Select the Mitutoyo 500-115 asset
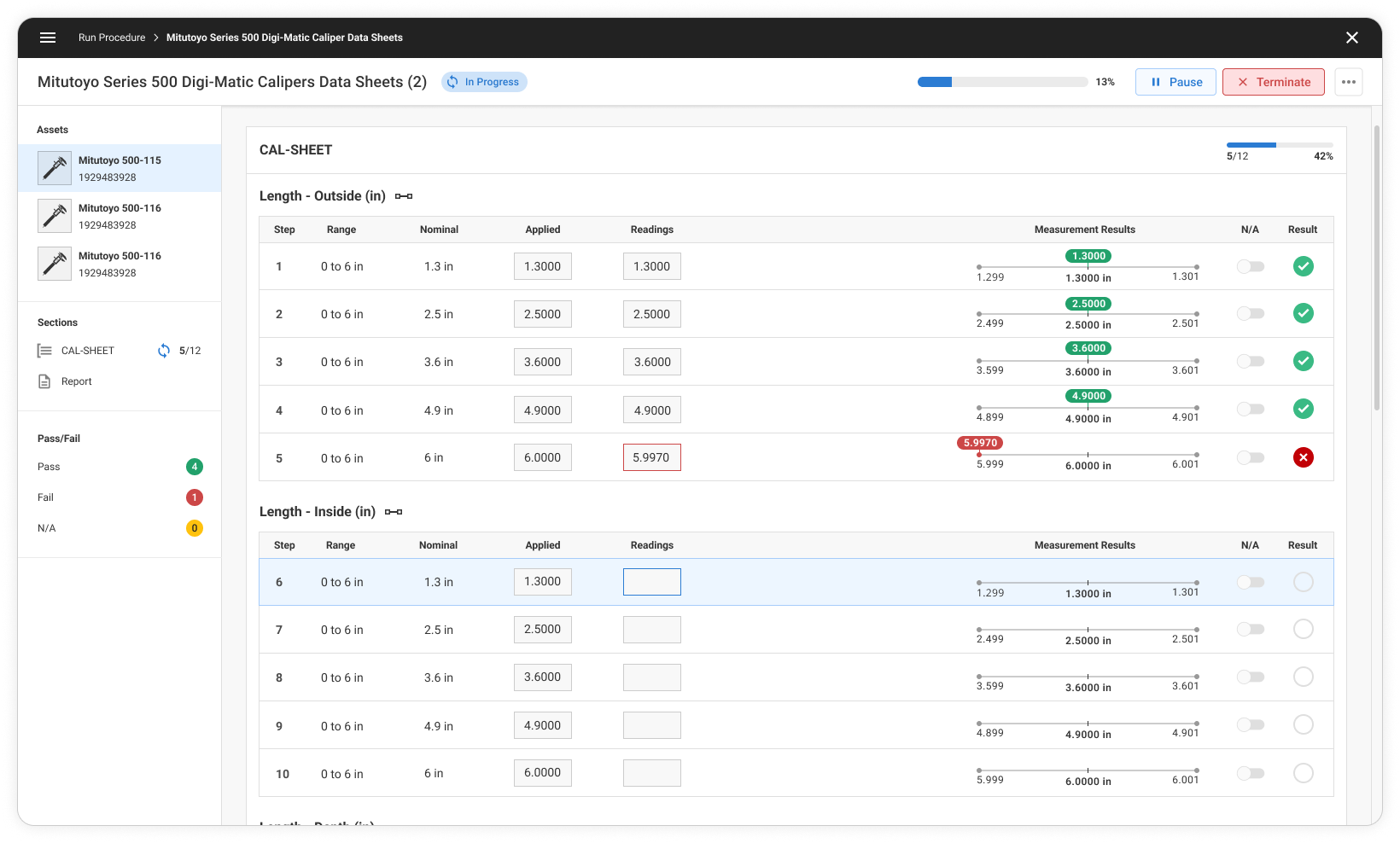This screenshot has height=843, width=1400. (120, 168)
